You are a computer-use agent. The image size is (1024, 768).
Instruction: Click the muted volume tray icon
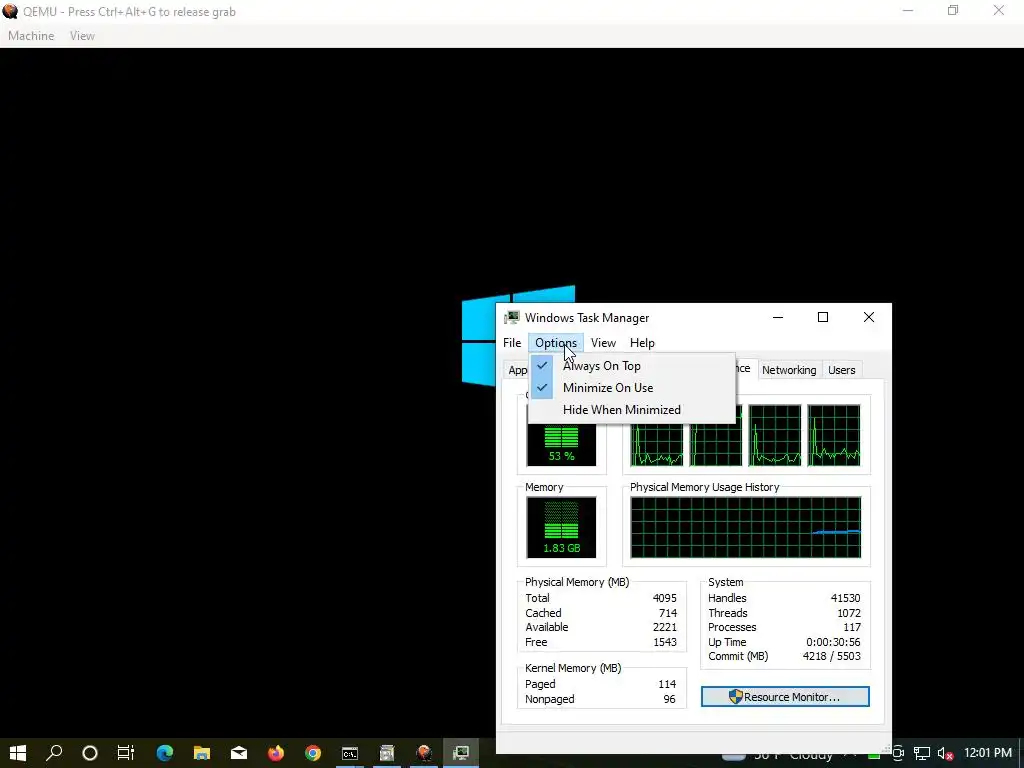pos(944,754)
